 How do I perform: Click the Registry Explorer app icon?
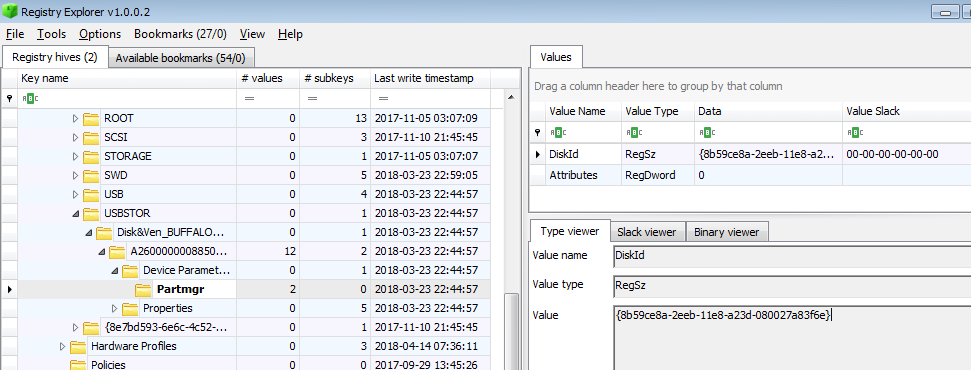[x=10, y=11]
